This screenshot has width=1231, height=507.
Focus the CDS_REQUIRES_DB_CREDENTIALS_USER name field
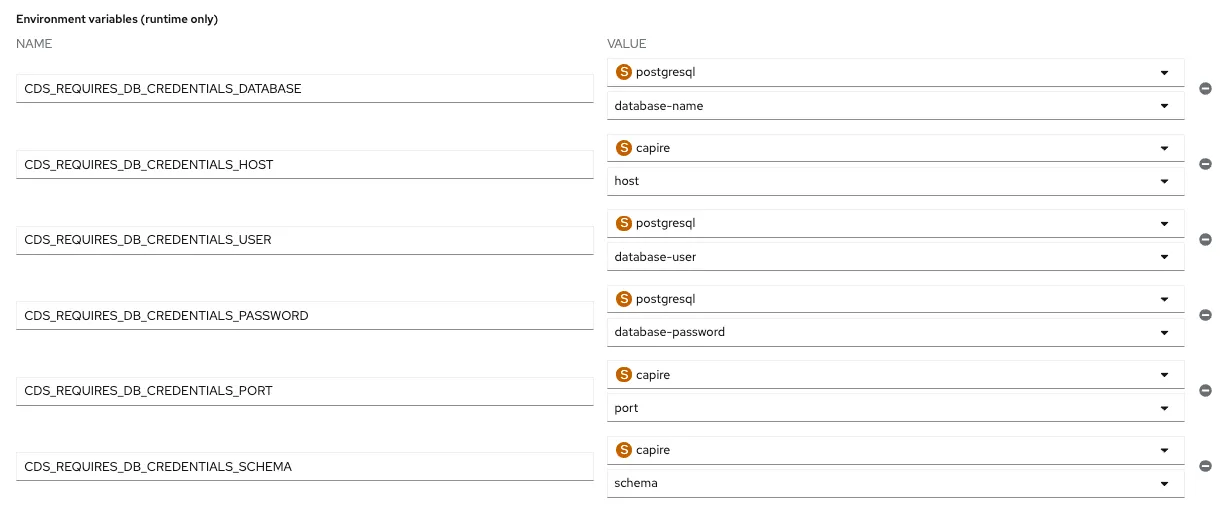point(305,240)
